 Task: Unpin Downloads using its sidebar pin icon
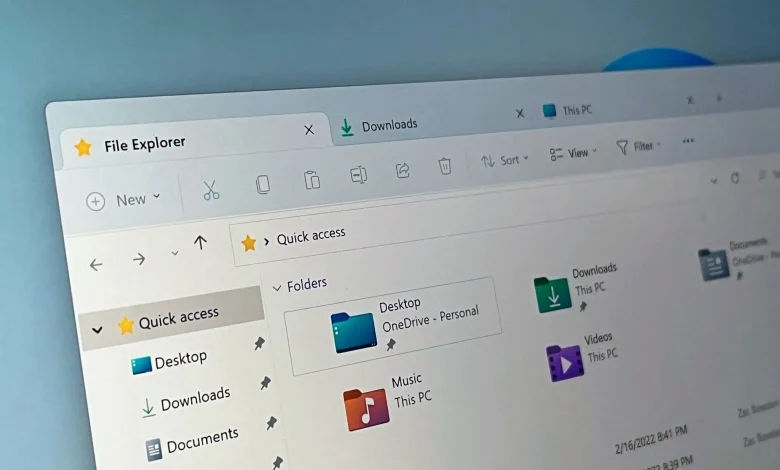click(x=265, y=383)
